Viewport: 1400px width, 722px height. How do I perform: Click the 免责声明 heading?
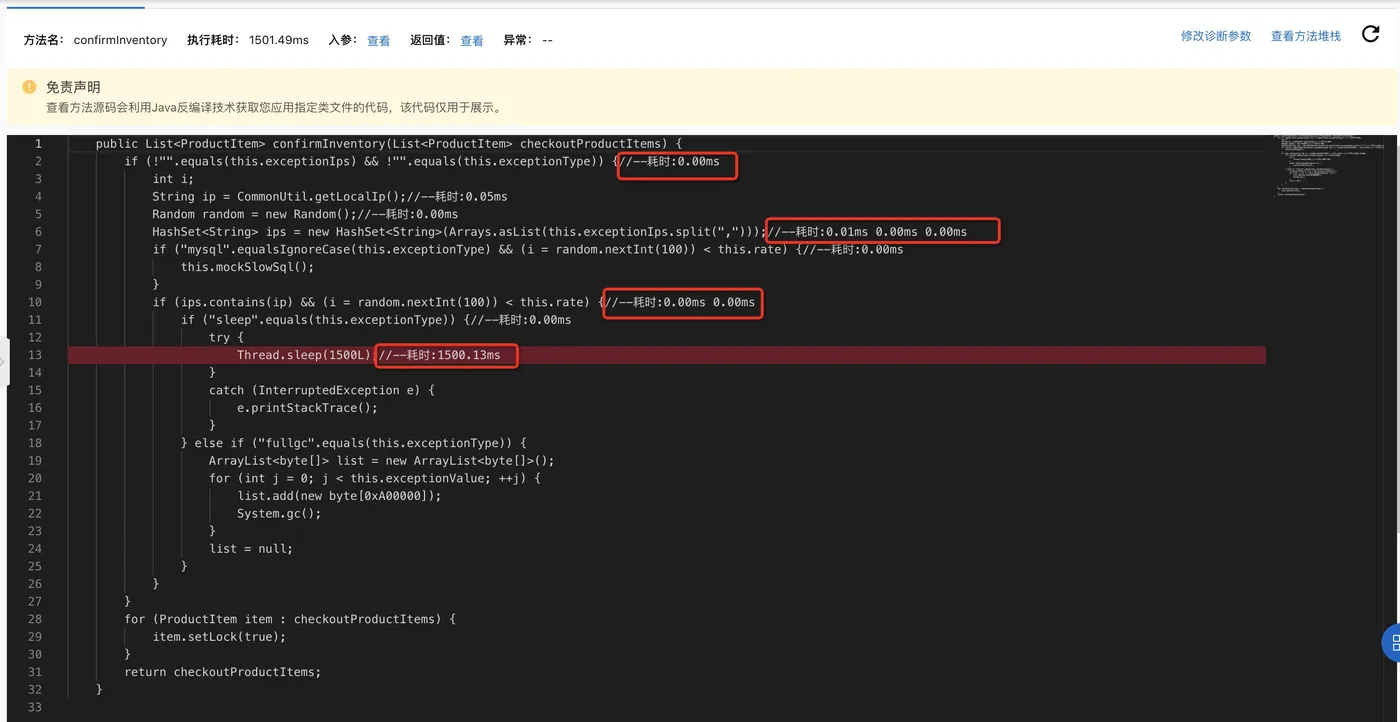pos(73,87)
